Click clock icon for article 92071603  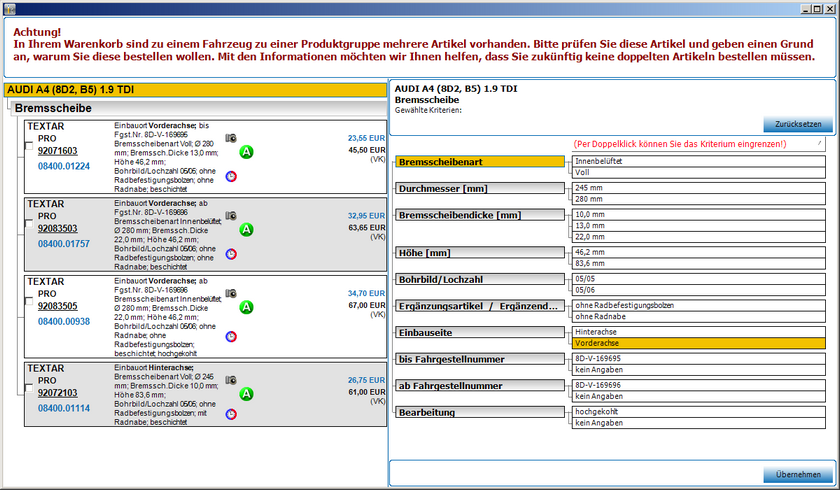[231, 176]
